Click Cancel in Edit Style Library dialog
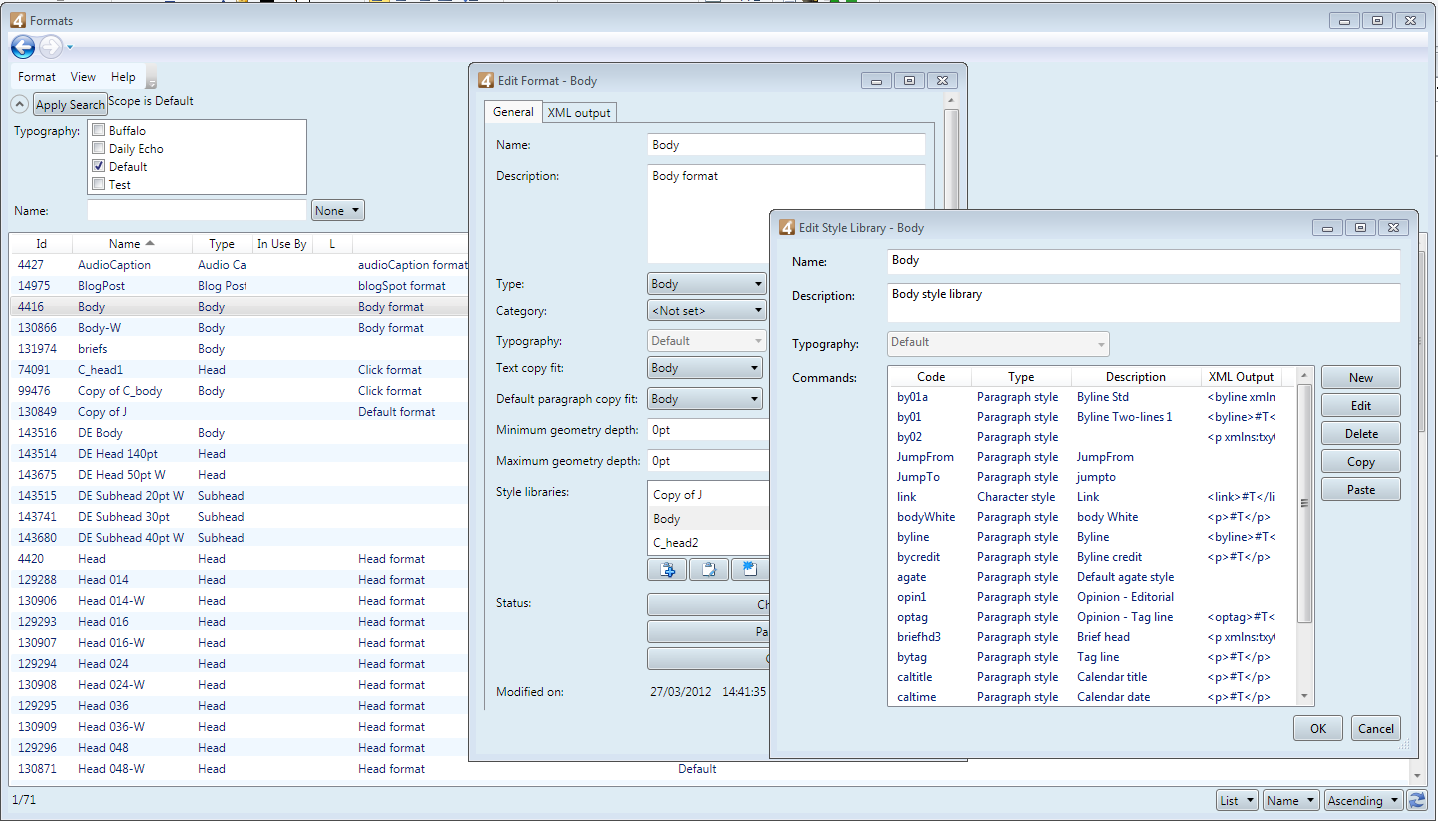Image resolution: width=1438 pixels, height=821 pixels. (1375, 728)
